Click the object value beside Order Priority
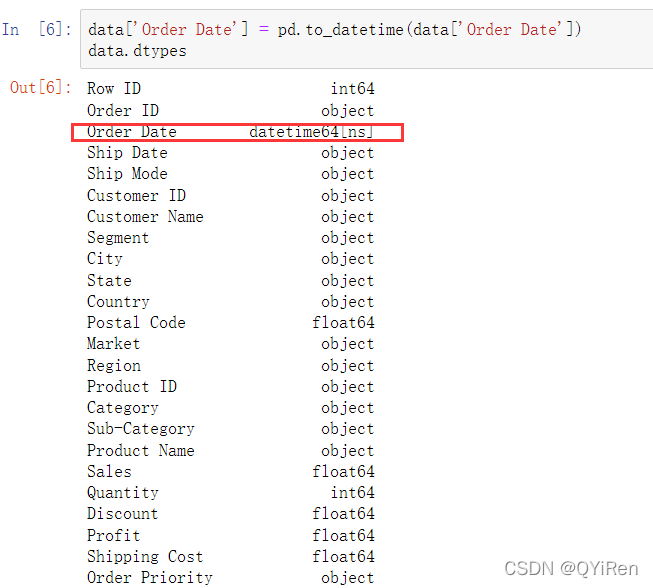 tap(347, 578)
